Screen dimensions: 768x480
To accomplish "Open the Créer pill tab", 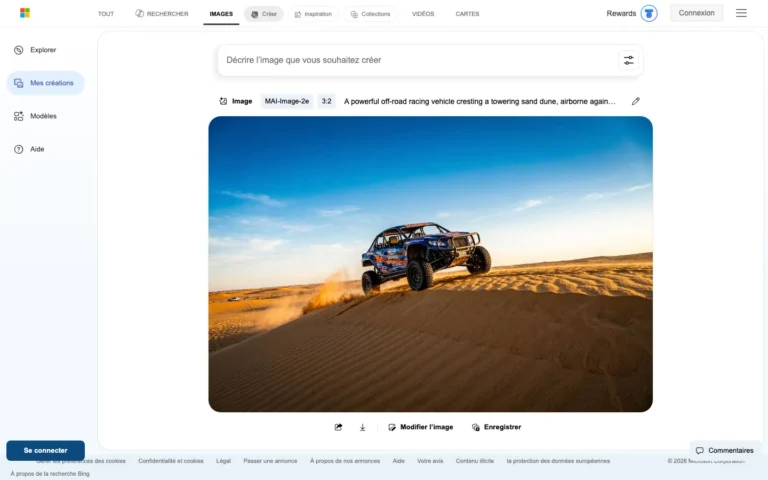I will tap(264, 14).
